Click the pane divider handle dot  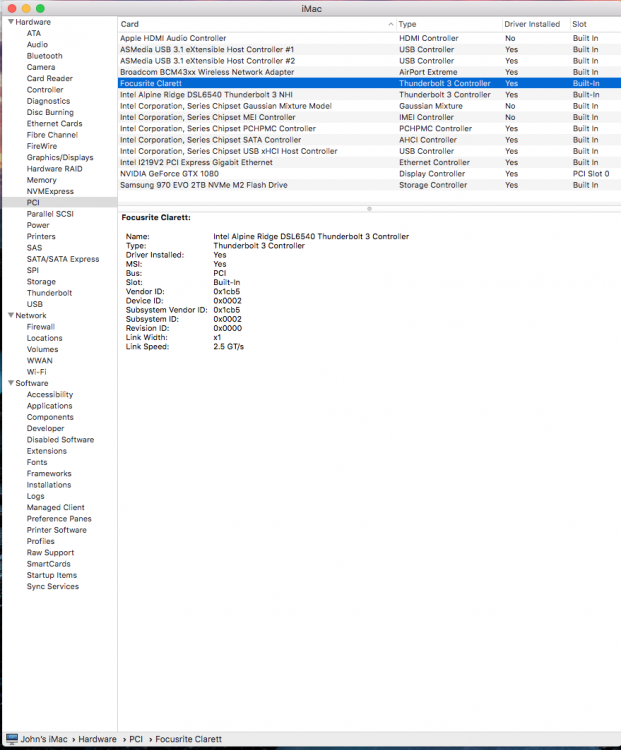coord(369,209)
